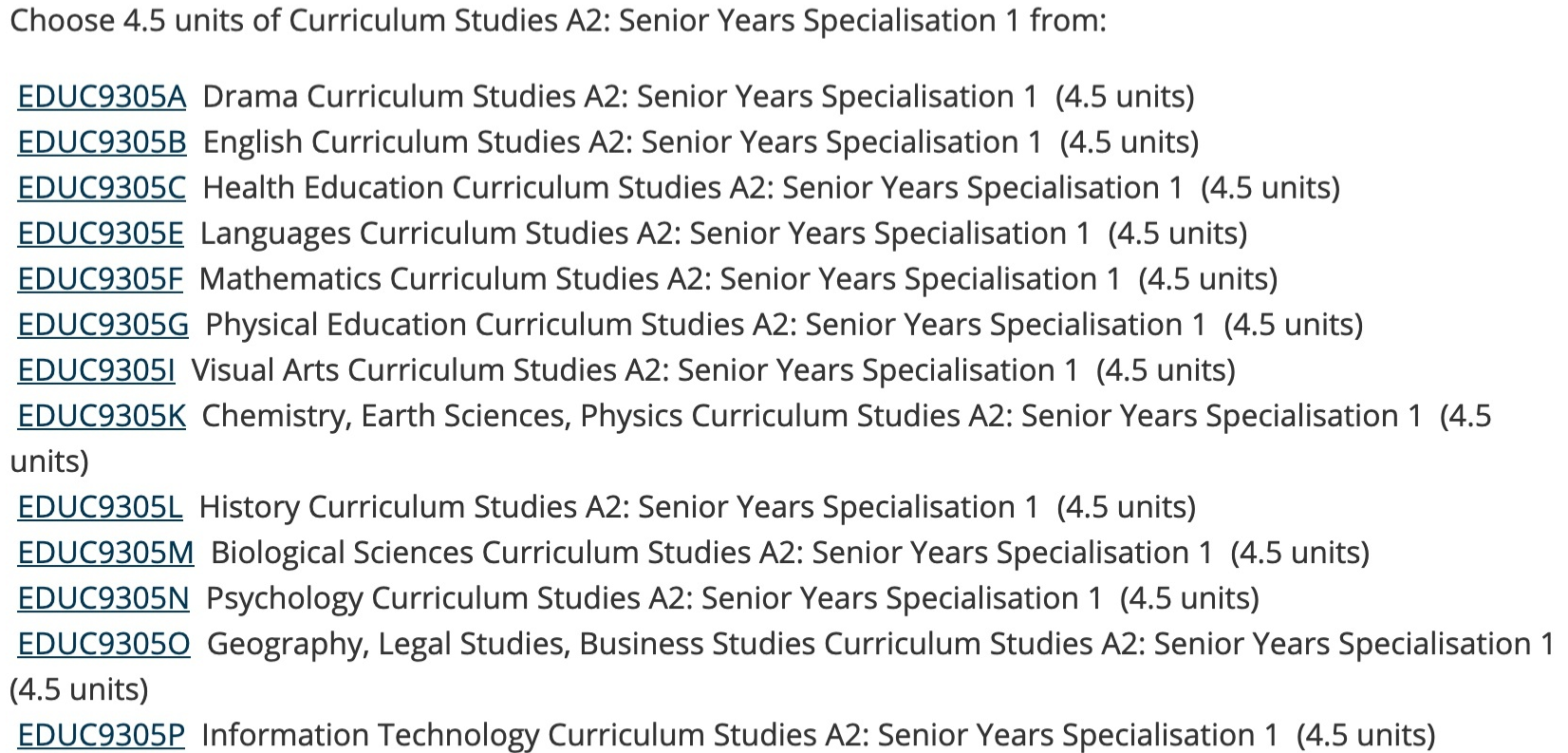The width and height of the screenshot is (1568, 753).
Task: Follow the EDUC9305E link
Action: point(101,234)
